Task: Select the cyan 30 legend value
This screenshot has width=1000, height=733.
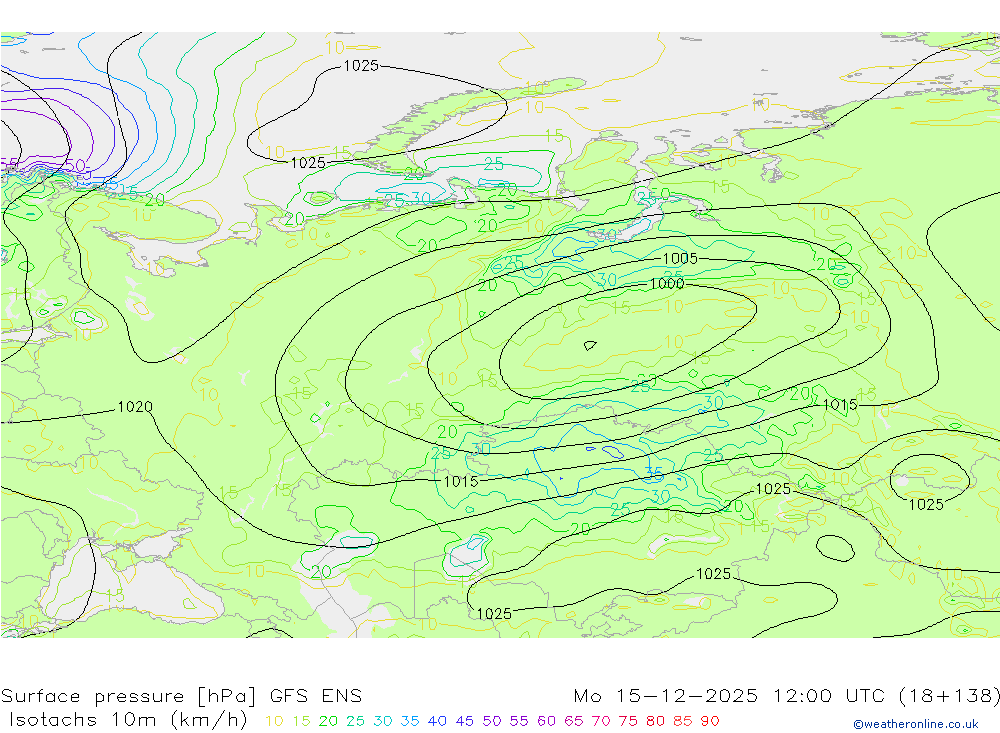Action: tap(383, 722)
